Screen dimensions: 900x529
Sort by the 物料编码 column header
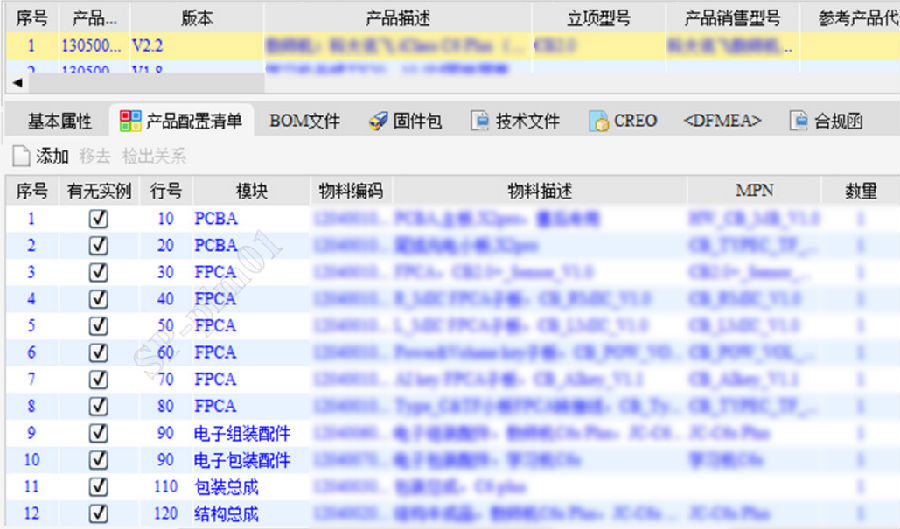(x=350, y=190)
